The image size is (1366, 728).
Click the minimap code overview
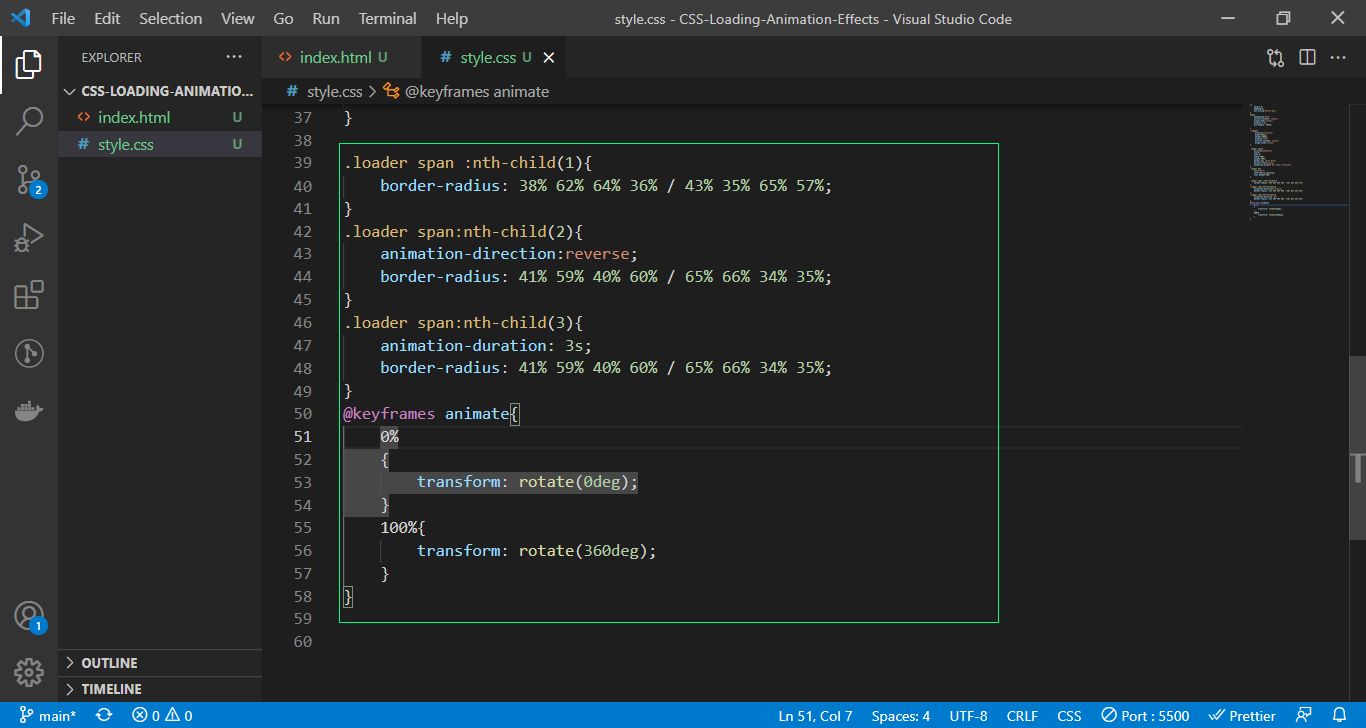1296,160
